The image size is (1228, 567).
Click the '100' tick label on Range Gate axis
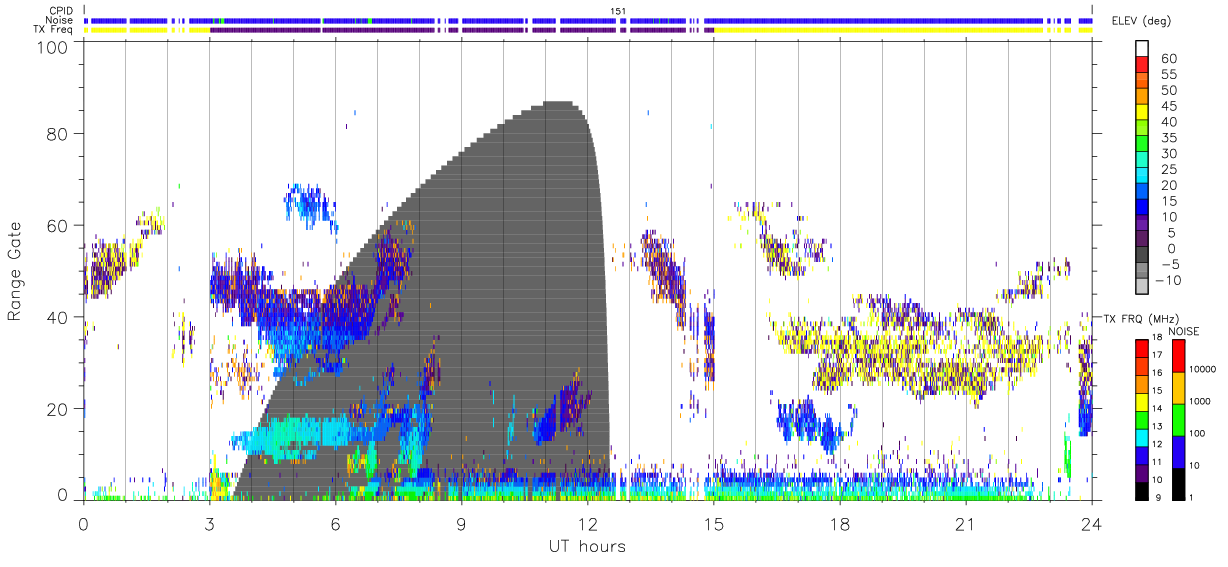[53, 47]
